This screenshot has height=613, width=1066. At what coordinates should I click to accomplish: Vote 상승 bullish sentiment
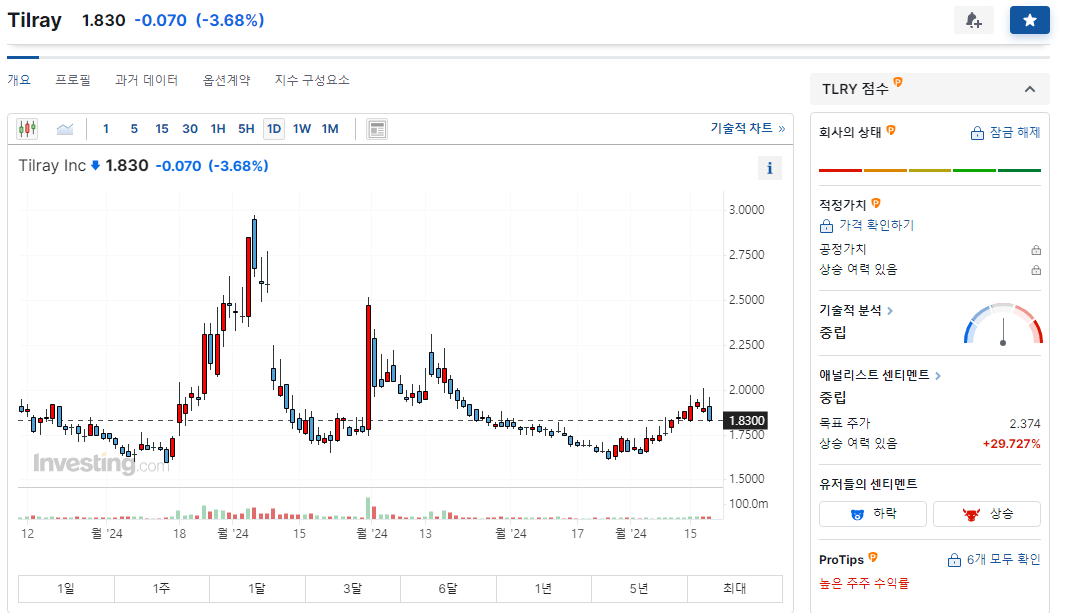coord(987,514)
